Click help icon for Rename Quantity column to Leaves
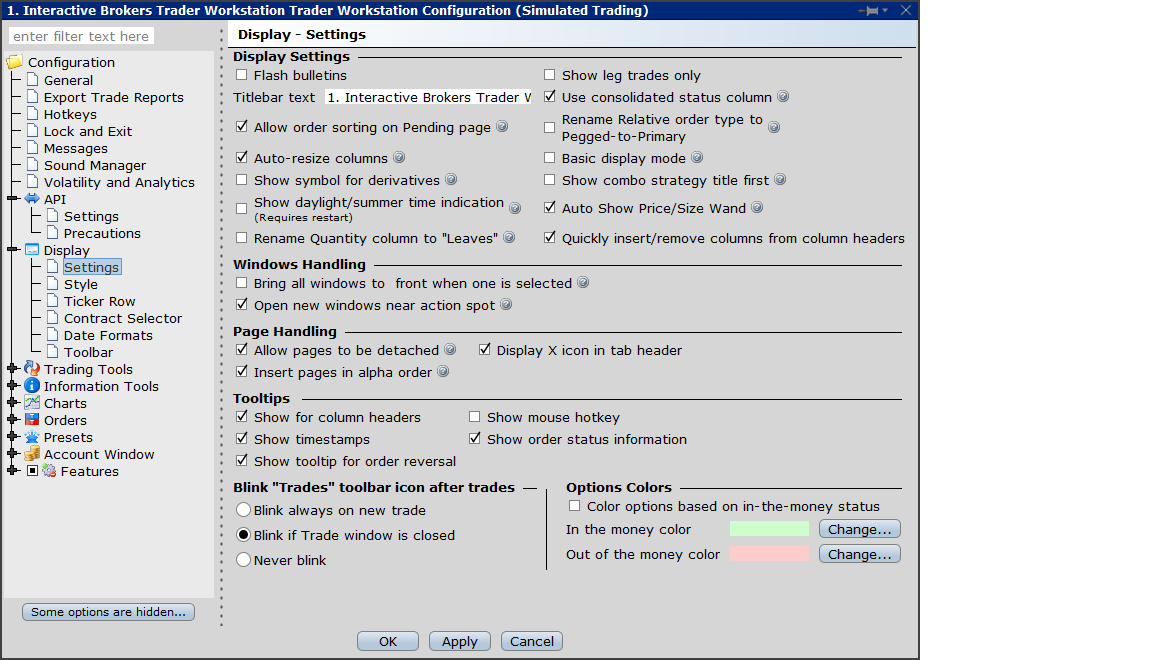 509,237
